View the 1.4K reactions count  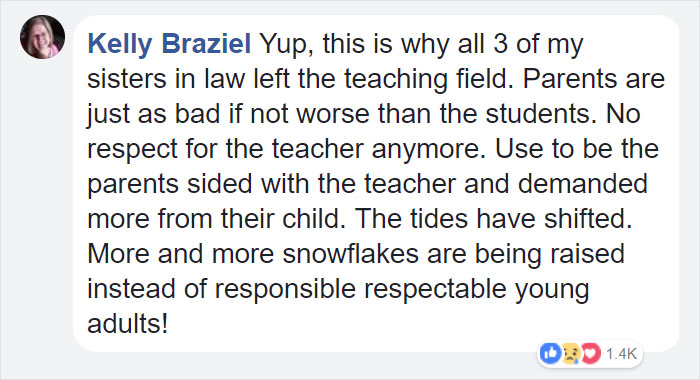coord(621,354)
